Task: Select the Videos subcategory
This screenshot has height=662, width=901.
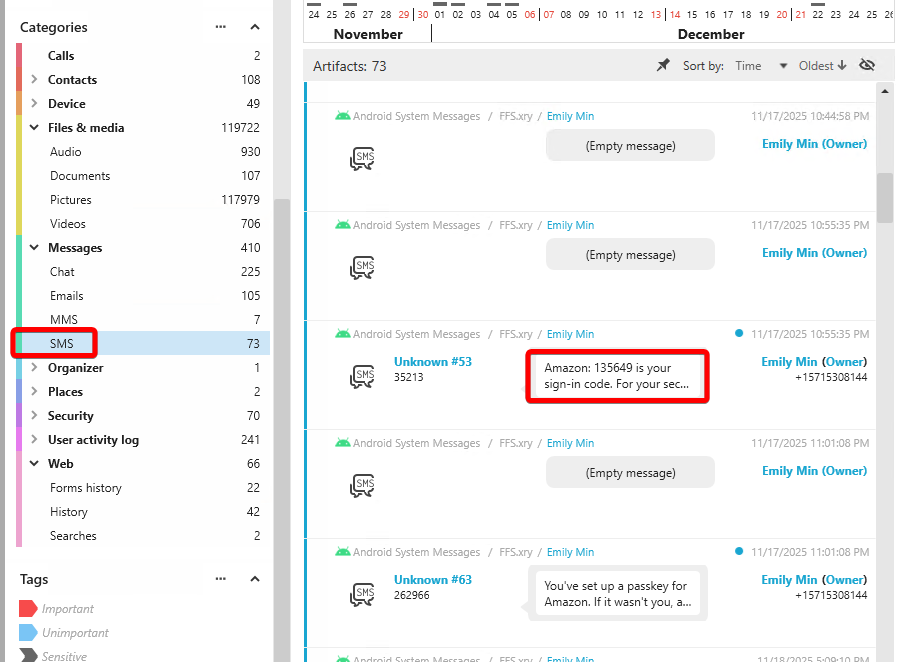Action: (x=143, y=224)
